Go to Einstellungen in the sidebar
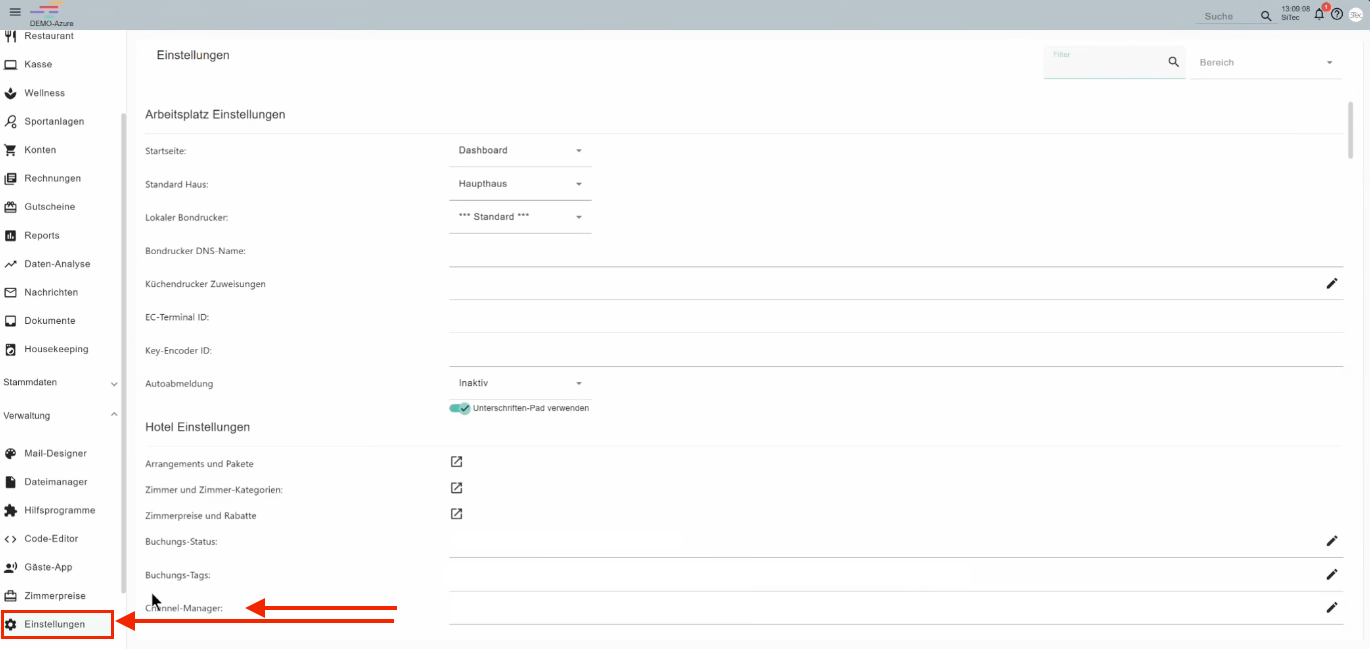Screen dimensions: 1370x649 click(x=55, y=624)
